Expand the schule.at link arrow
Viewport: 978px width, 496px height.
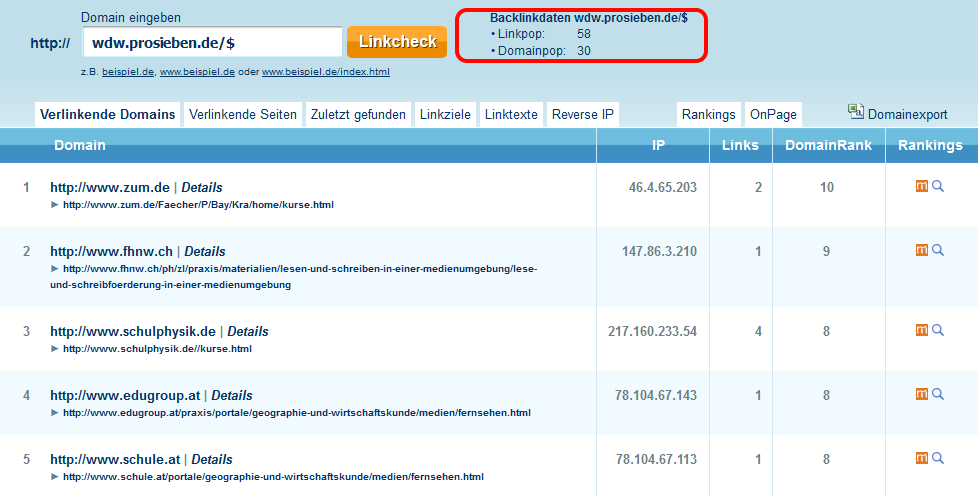[55, 477]
